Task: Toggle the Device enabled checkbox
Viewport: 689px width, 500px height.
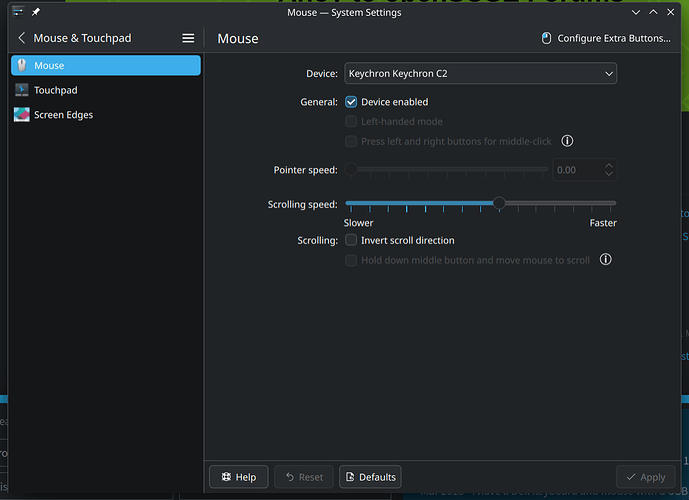Action: pos(351,102)
